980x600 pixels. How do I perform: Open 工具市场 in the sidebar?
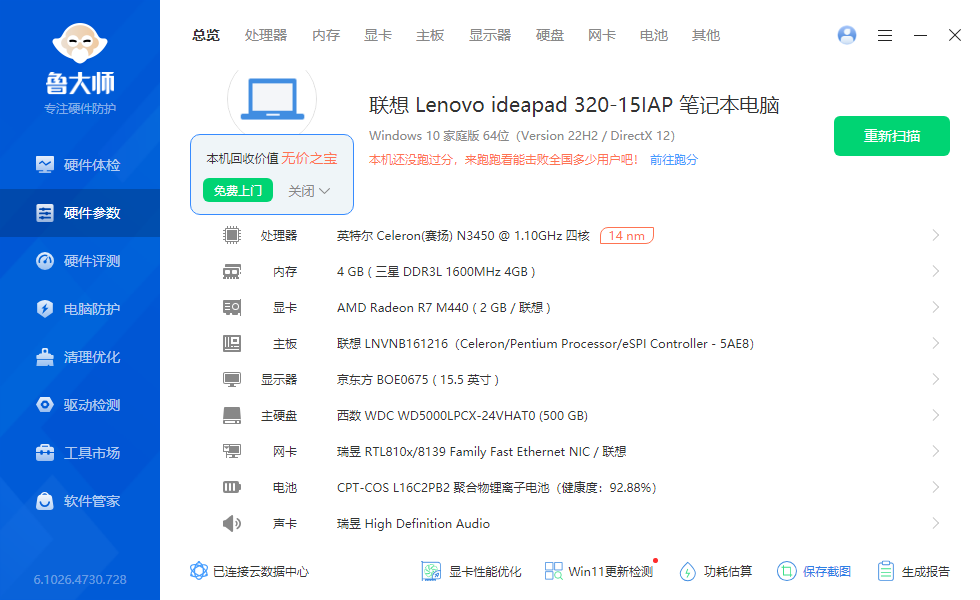79,453
